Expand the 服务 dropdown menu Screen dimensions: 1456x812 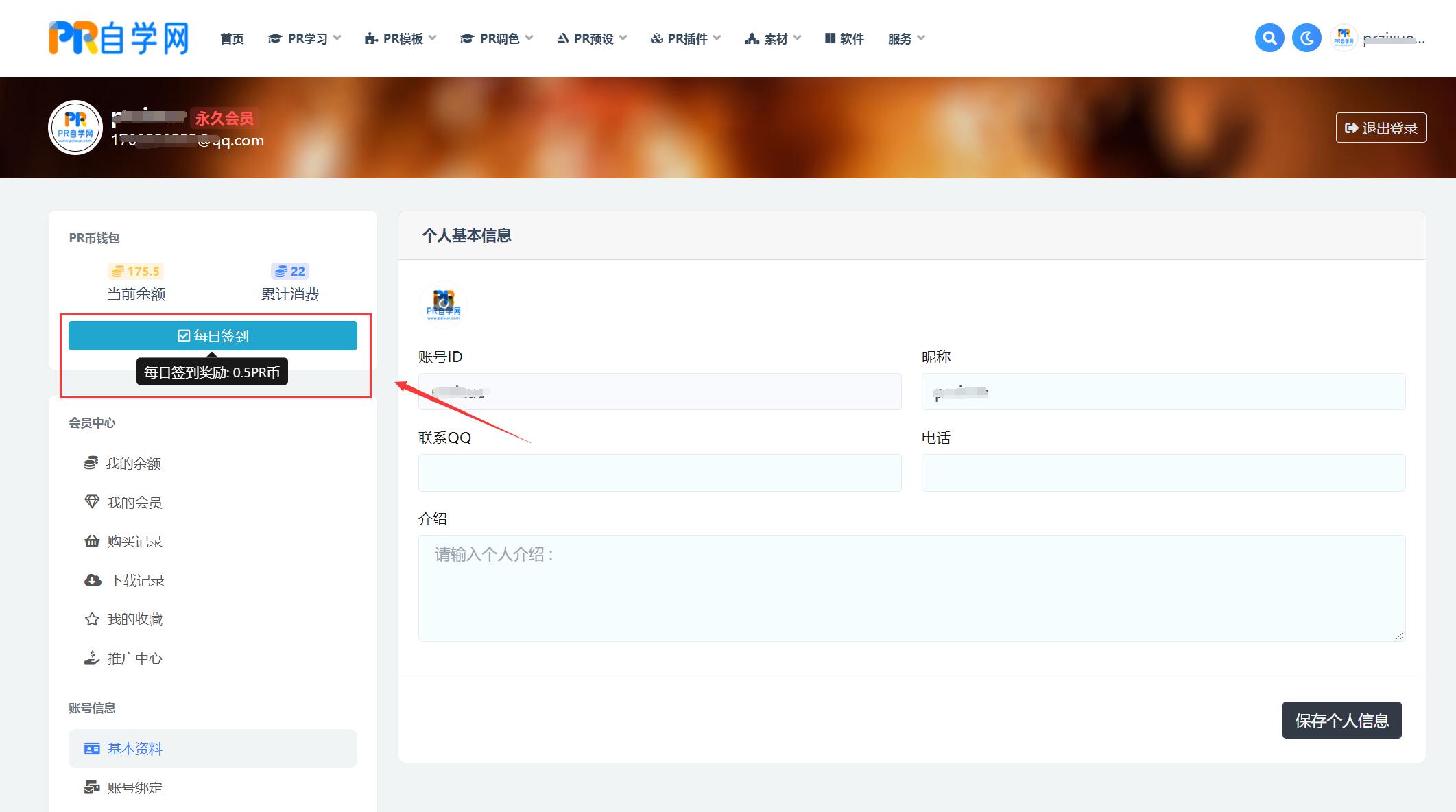(906, 38)
